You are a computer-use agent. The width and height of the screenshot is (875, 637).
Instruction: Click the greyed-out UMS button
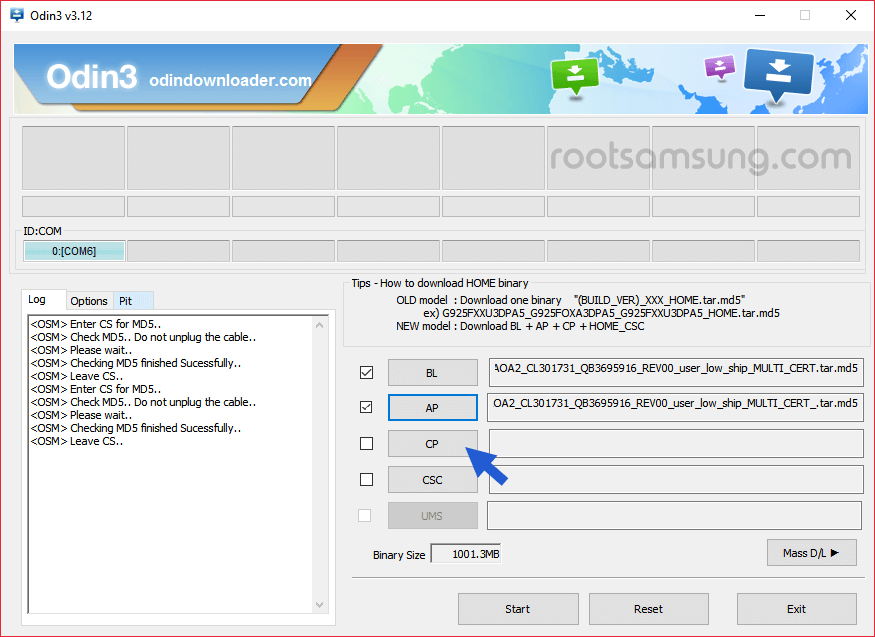(x=432, y=516)
